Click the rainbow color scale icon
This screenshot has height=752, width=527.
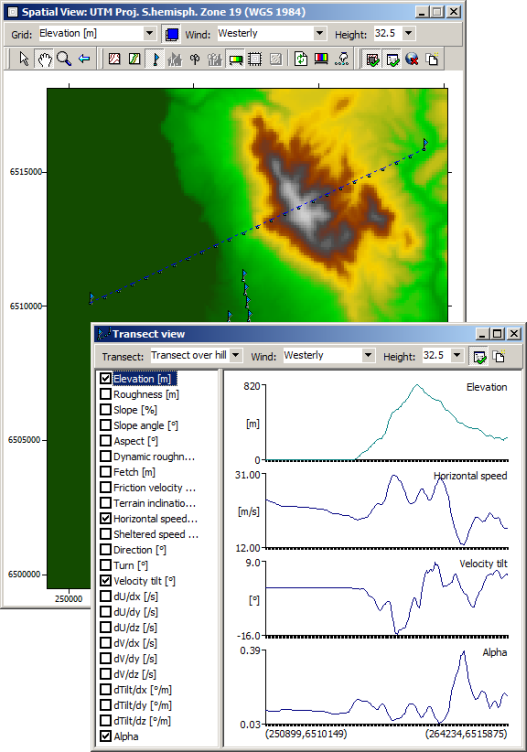click(321, 59)
